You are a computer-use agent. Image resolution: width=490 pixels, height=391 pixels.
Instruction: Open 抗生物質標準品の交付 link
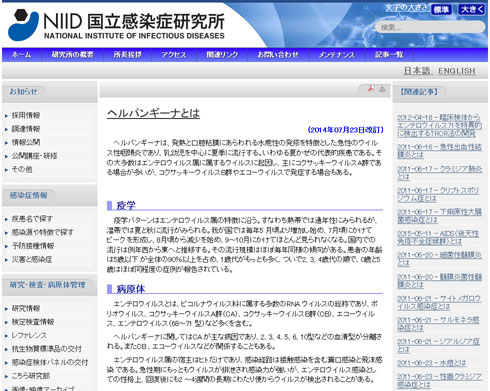46,349
